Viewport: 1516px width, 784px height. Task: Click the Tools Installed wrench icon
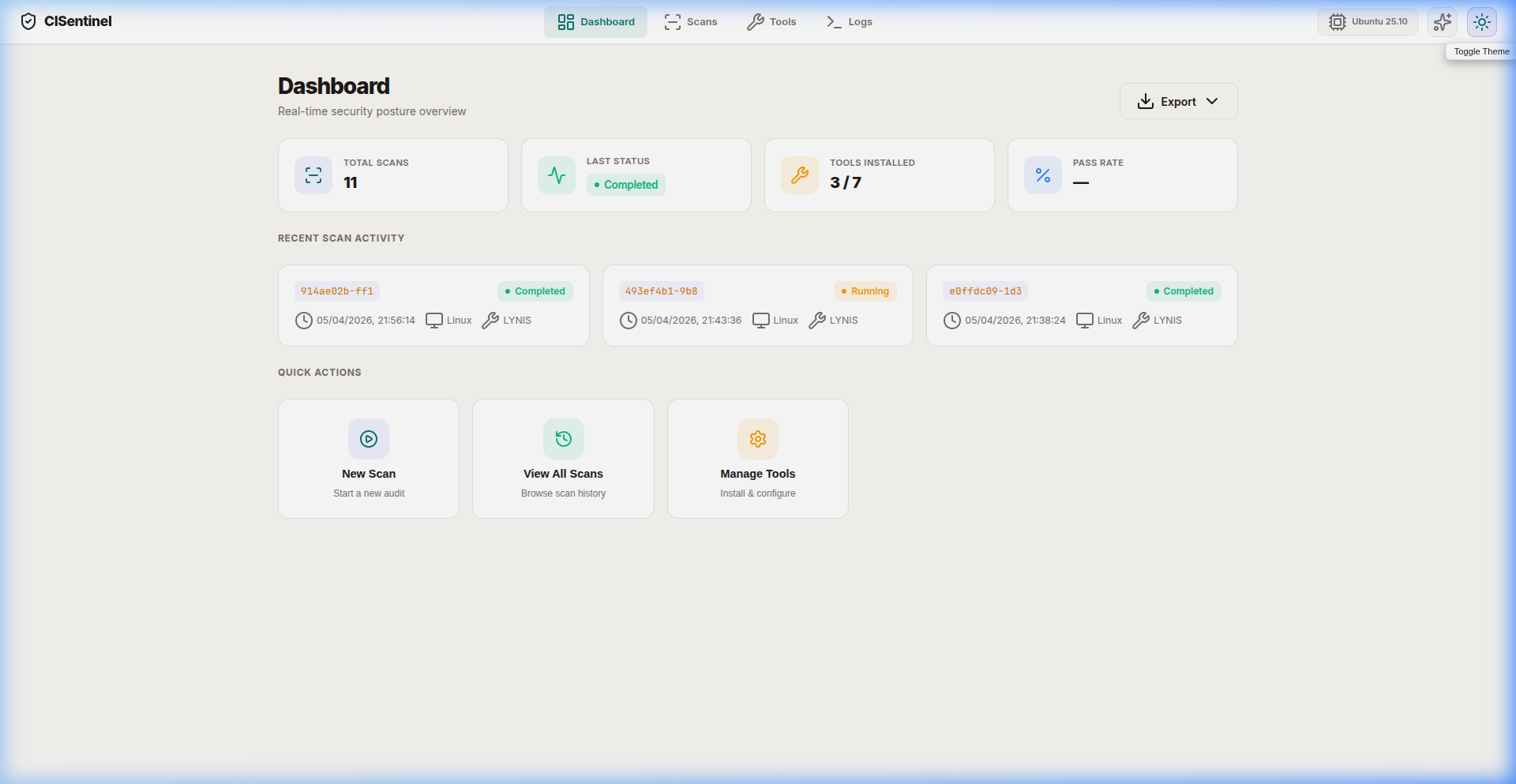(x=800, y=175)
